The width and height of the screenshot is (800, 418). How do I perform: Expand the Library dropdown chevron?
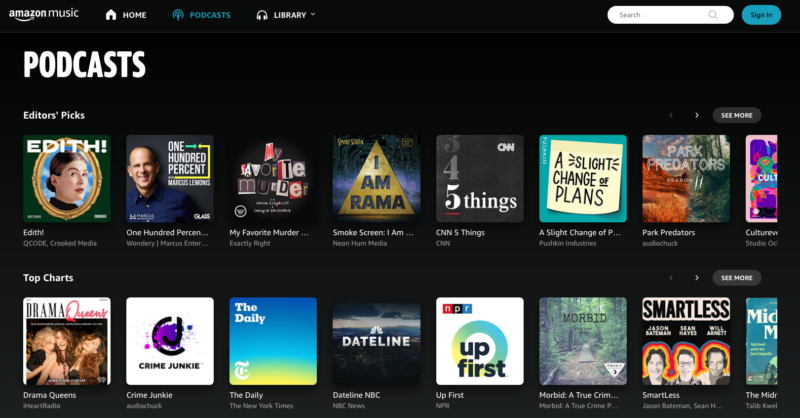[x=313, y=14]
